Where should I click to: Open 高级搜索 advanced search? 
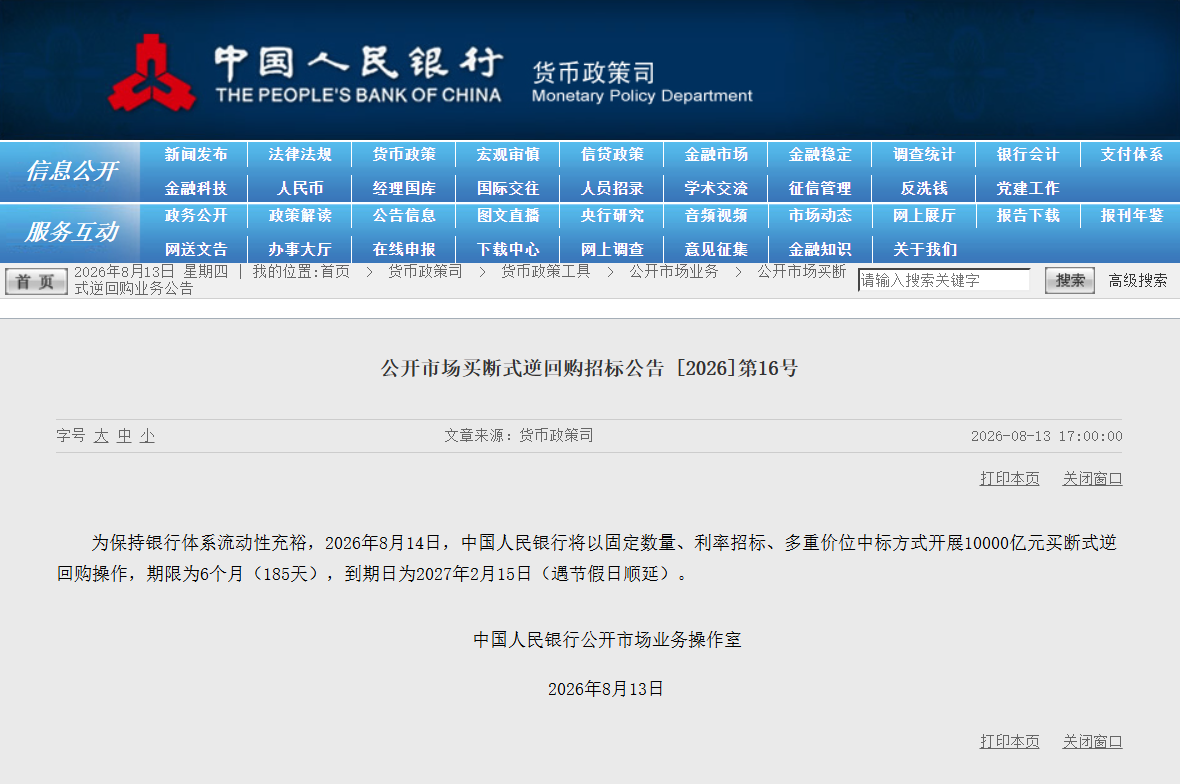click(1137, 281)
